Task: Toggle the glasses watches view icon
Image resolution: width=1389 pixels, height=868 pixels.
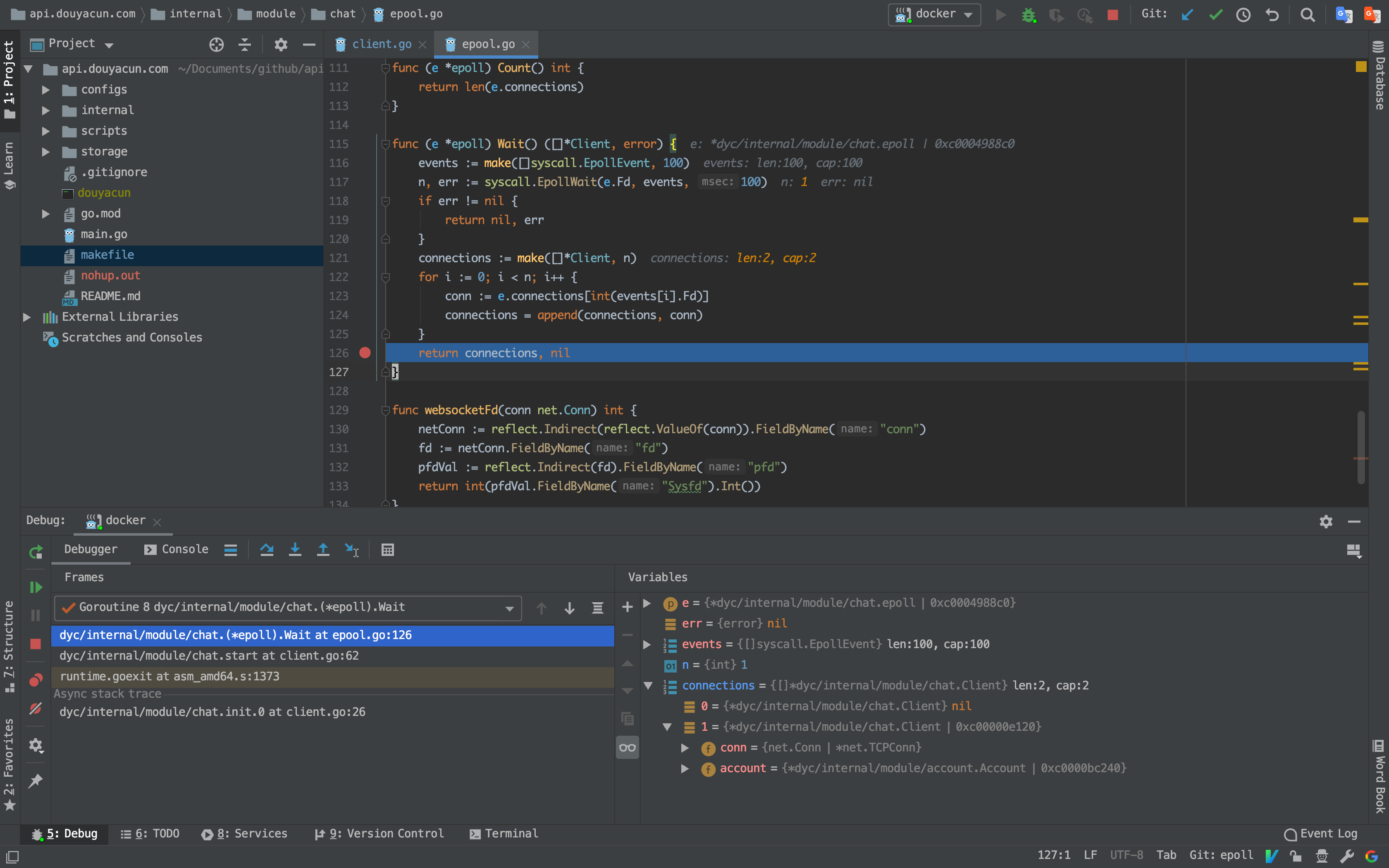Action: 627,747
